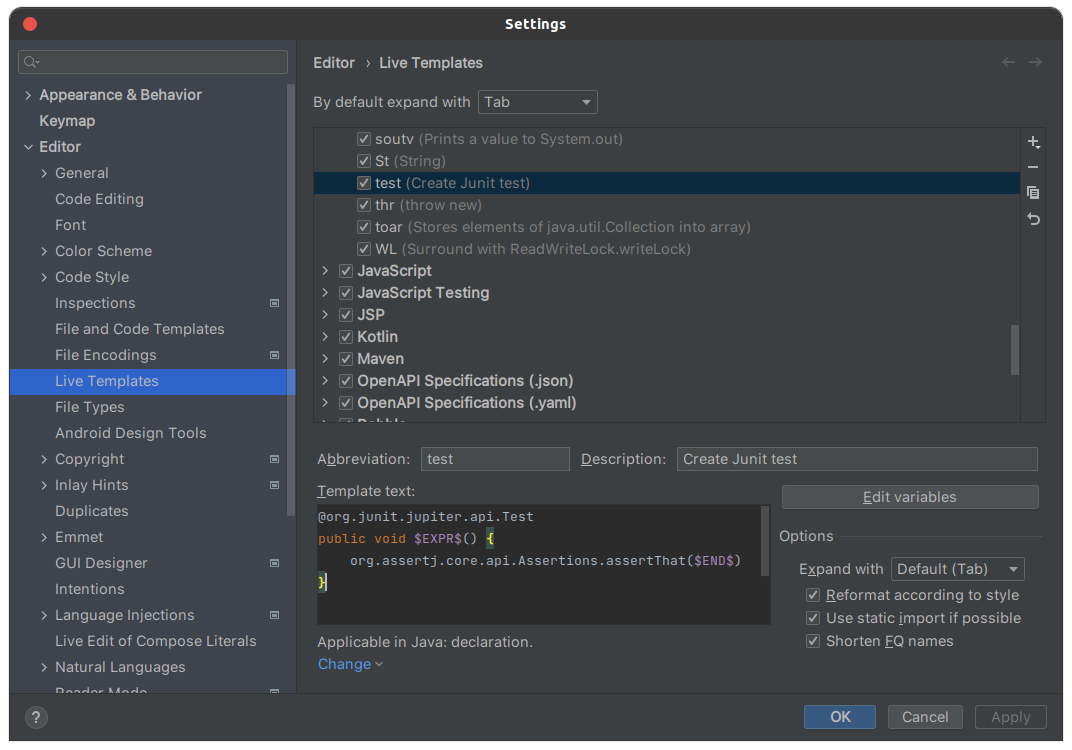The image size is (1072, 750).
Task: Disable Shorten FQ names option
Action: point(813,641)
